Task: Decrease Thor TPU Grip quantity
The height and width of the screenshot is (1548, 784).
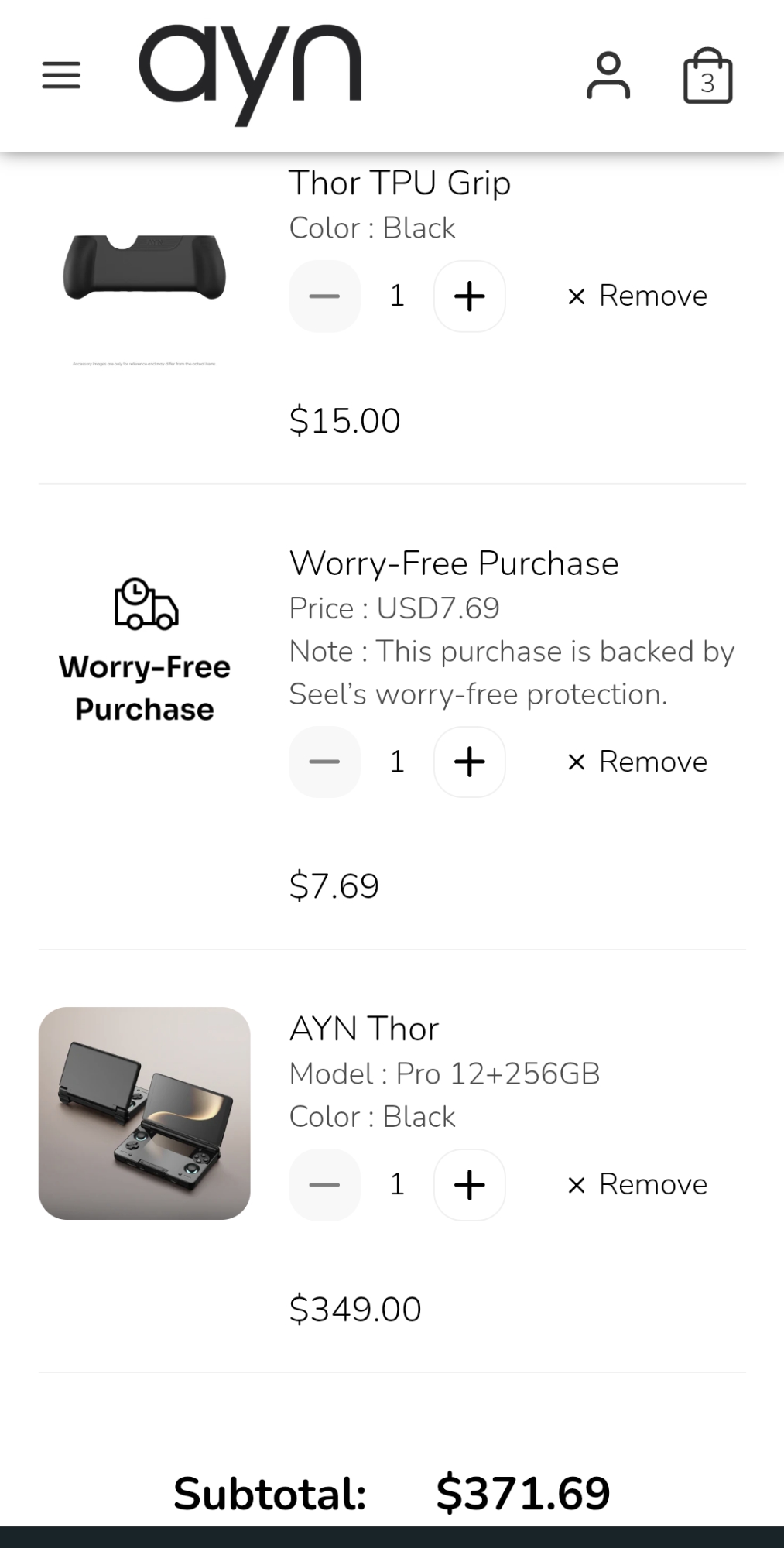Action: (324, 296)
